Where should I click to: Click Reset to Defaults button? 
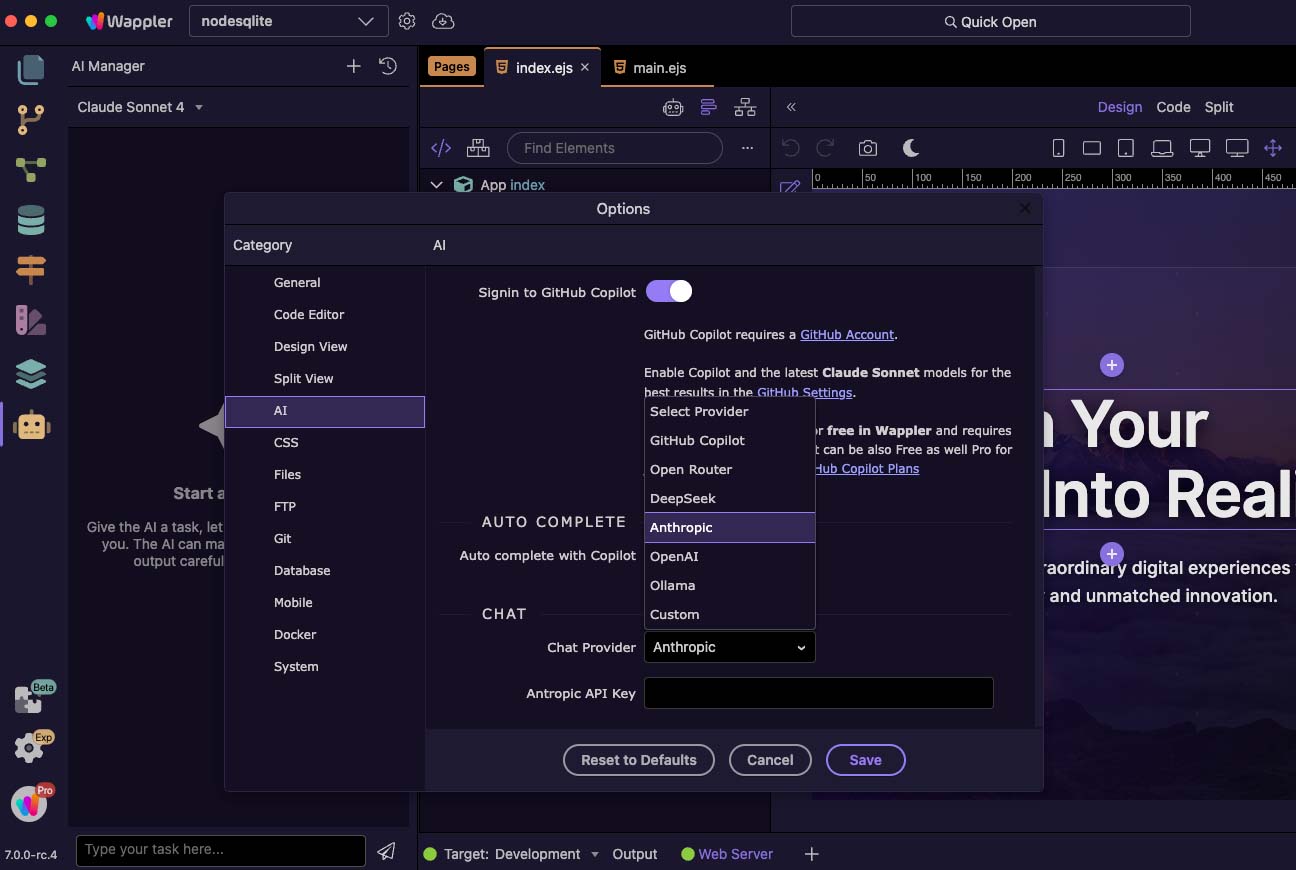click(638, 760)
